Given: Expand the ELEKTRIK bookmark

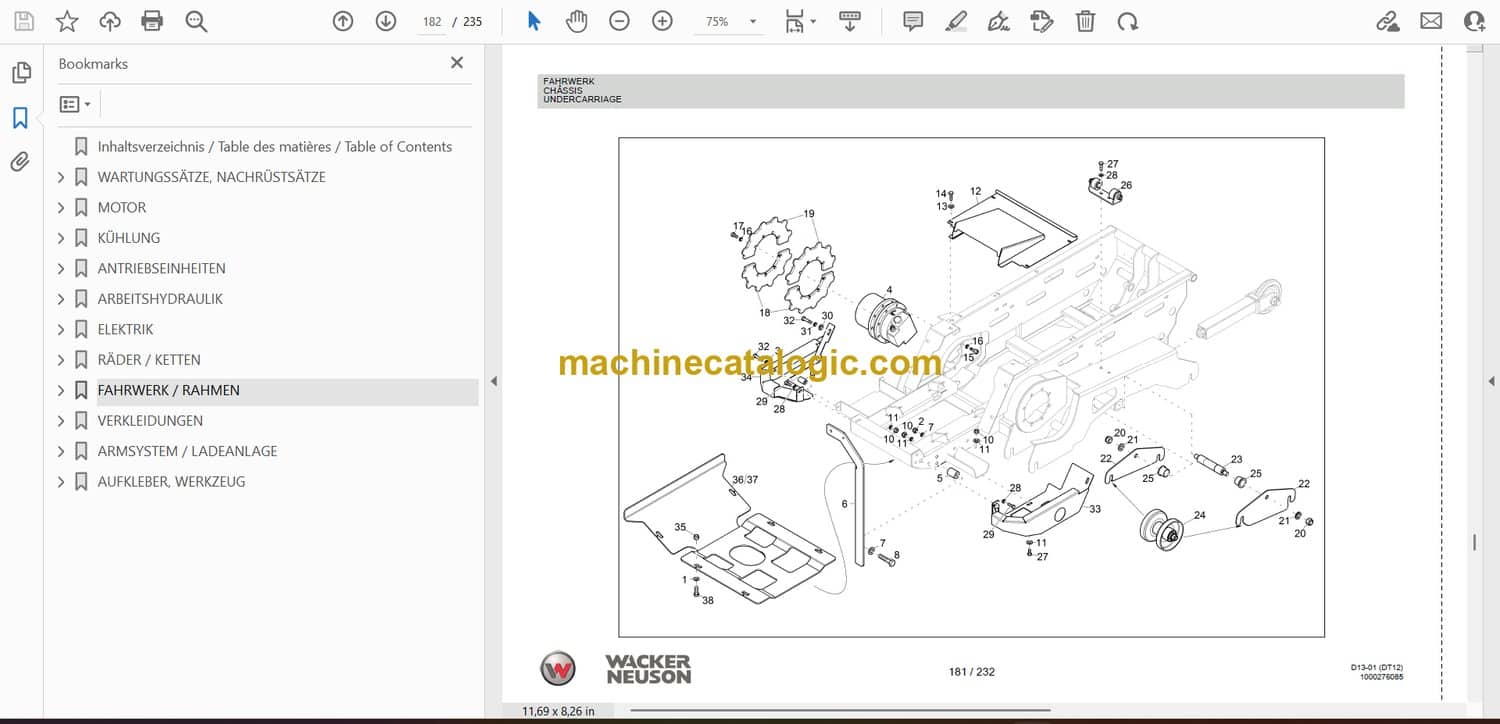Looking at the screenshot, I should point(61,330).
